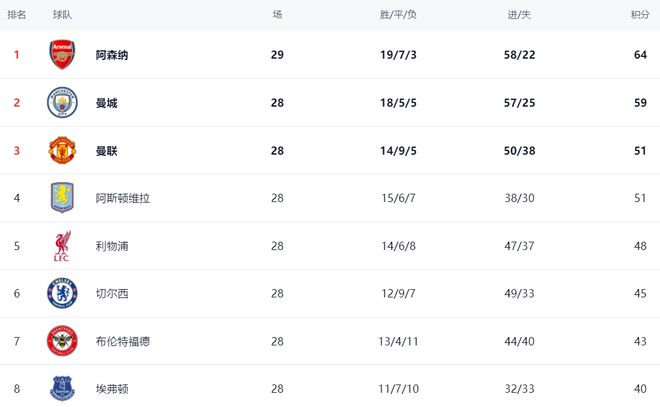
Task: Click the Brentford club crest icon
Action: tap(62, 341)
